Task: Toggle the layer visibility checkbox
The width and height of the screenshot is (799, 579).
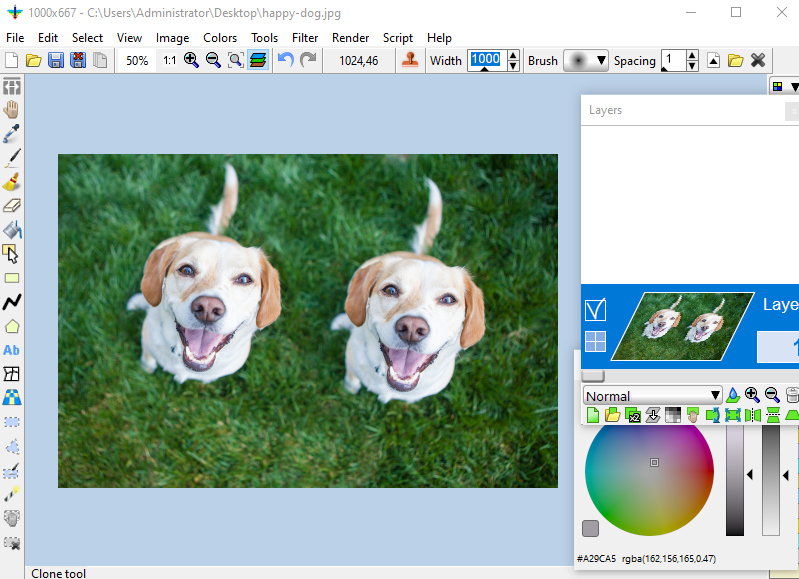Action: (595, 310)
